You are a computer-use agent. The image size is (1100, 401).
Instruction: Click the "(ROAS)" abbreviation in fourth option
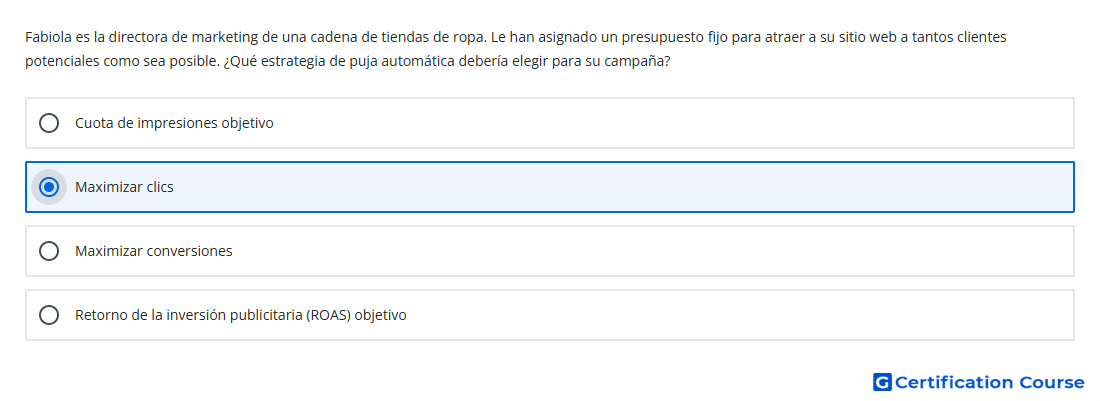(329, 315)
